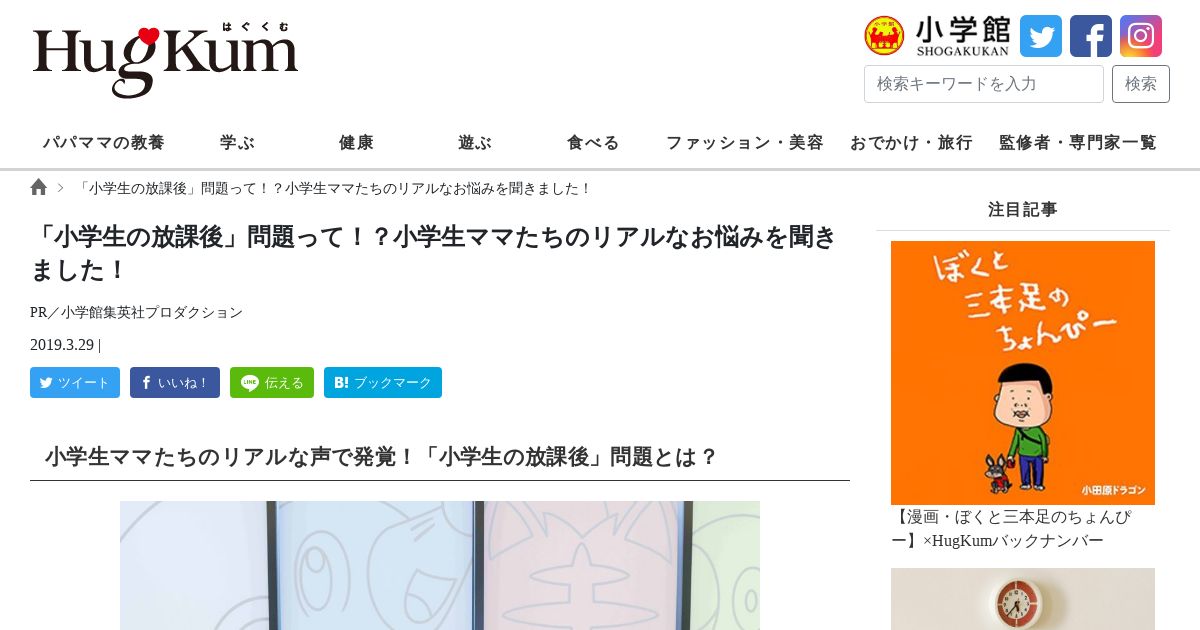Go to おでかけ・旅行 section
Viewport: 1200px width, 630px height.
(912, 142)
